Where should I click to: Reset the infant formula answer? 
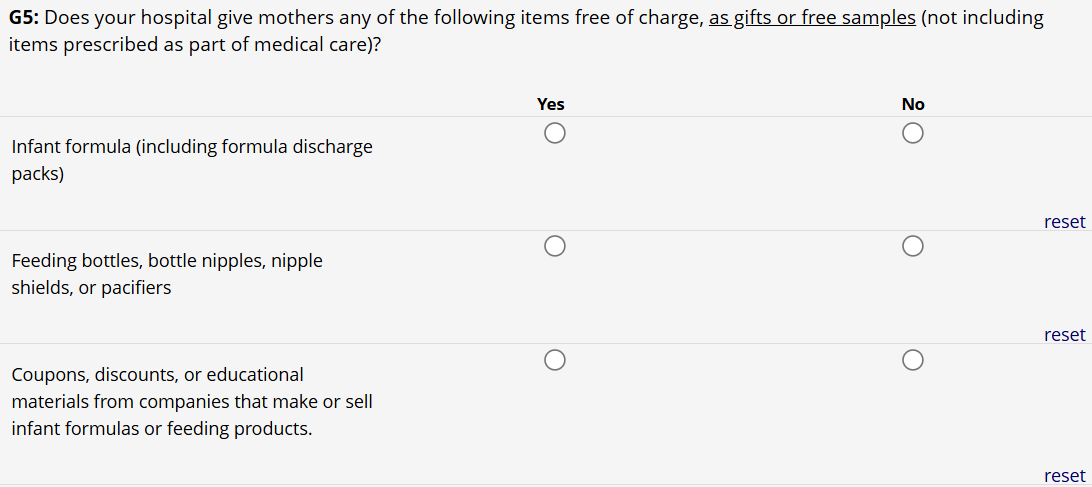tap(1064, 222)
